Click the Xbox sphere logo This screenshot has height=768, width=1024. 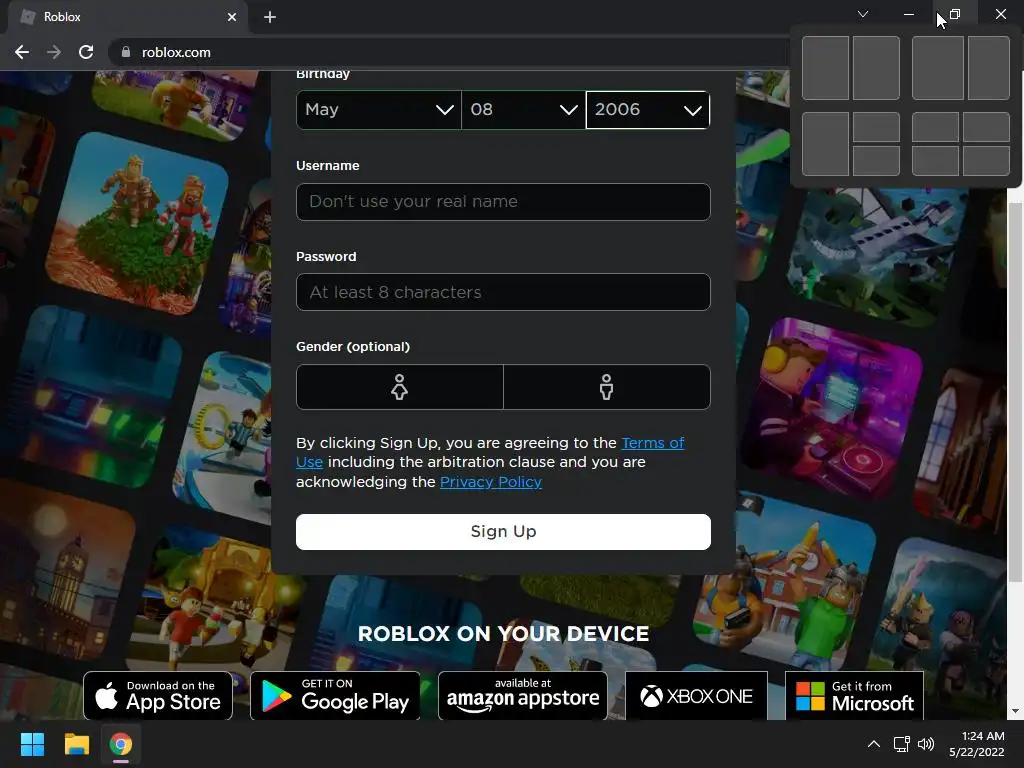point(651,697)
